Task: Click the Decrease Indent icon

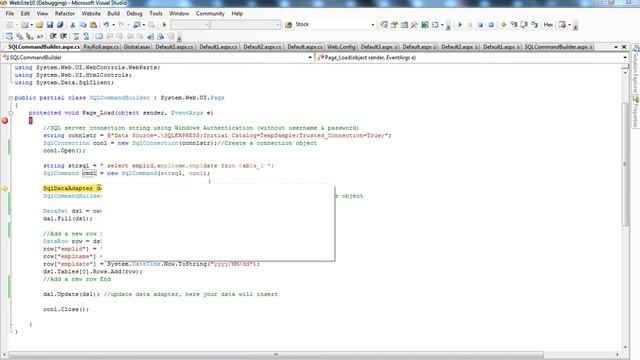Action: 53,36
